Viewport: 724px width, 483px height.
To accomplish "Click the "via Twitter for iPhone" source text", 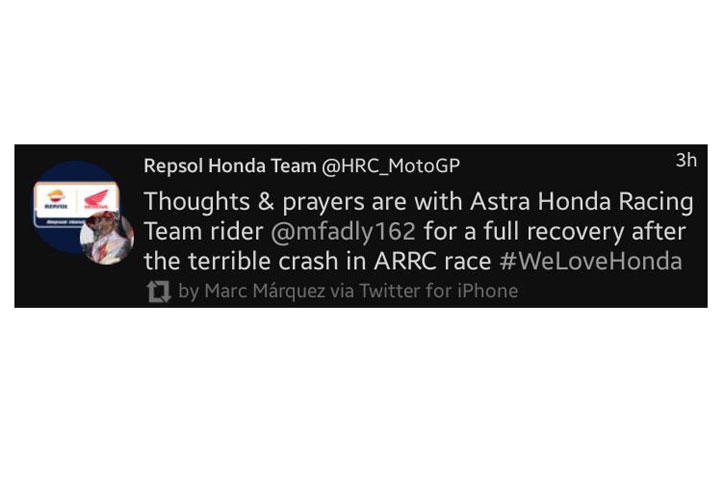I will point(424,291).
